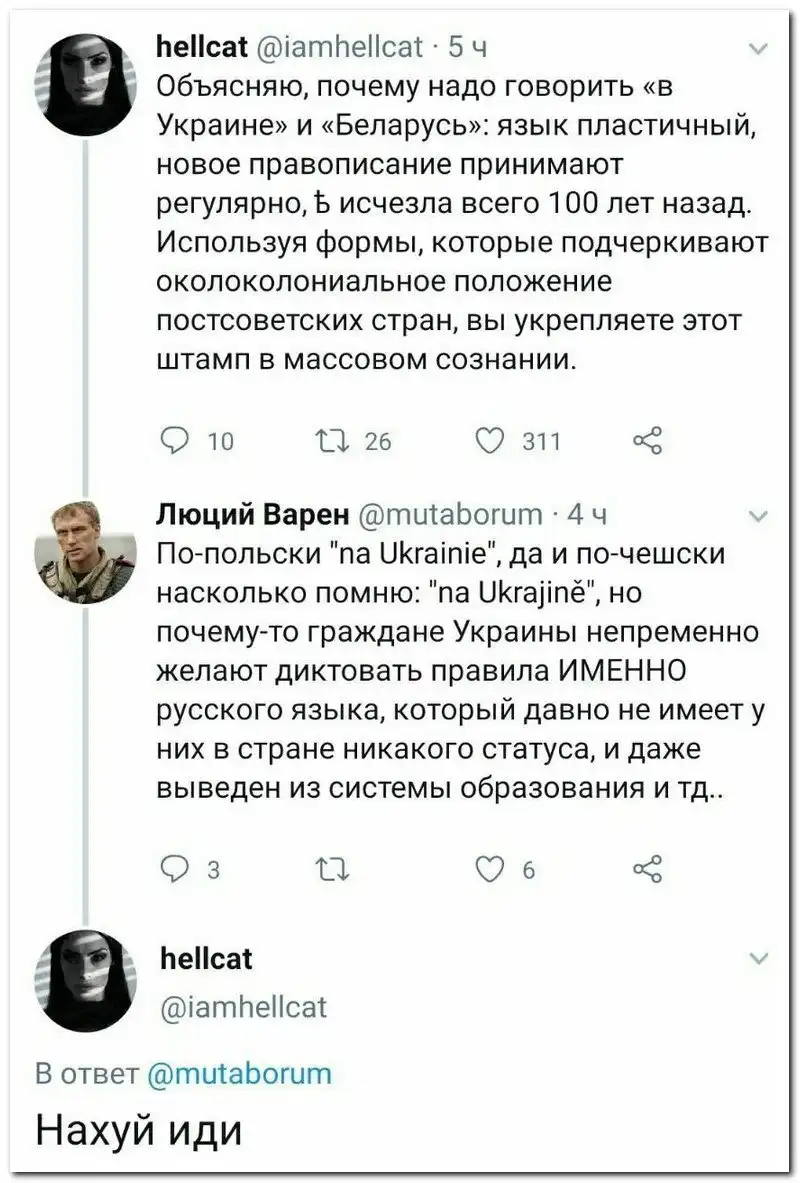This screenshot has height=1183, width=800.
Task: Open the @mutaborum mention link in reply
Action: tap(238, 1073)
